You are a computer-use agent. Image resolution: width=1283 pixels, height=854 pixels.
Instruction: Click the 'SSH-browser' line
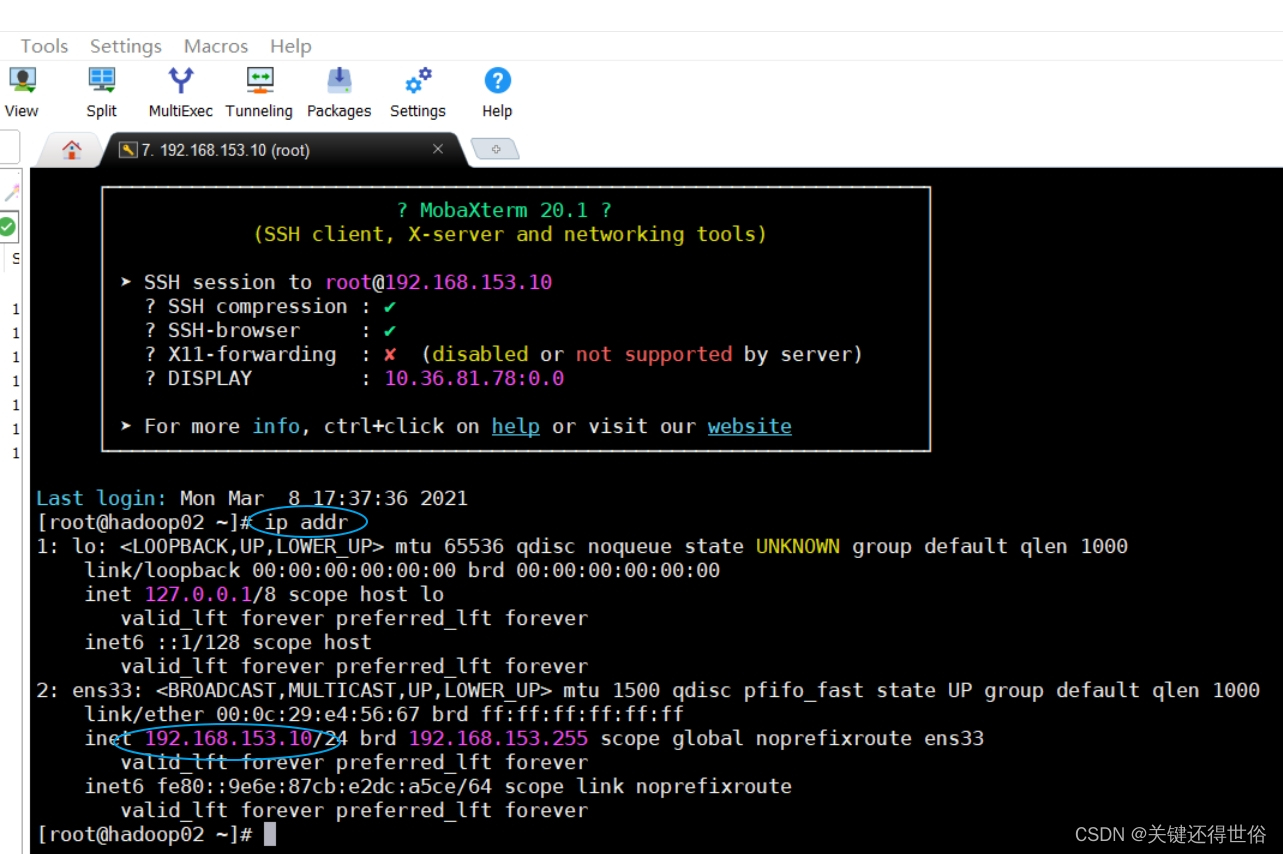tap(270, 330)
